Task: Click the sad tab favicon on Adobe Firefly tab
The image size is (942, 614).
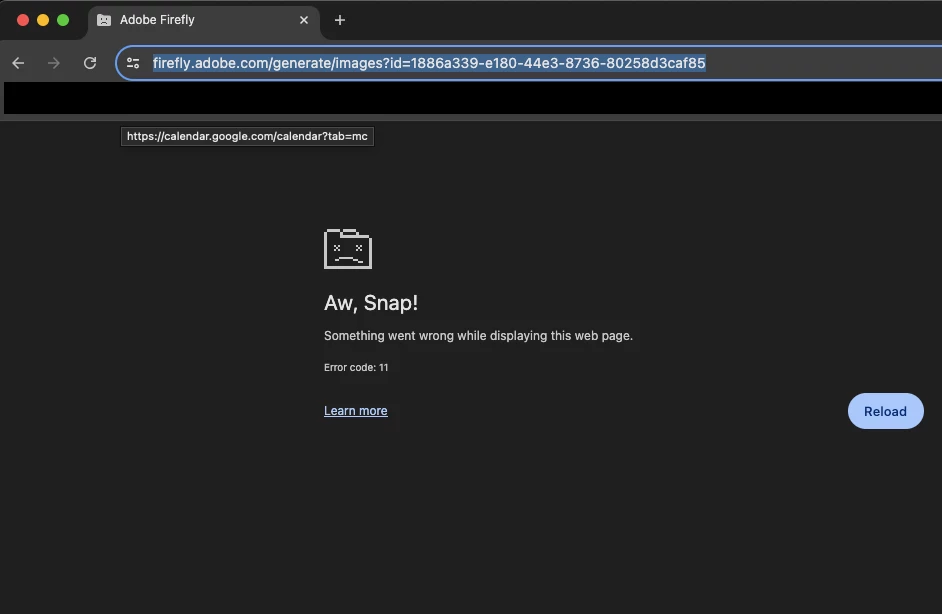Action: [x=104, y=20]
